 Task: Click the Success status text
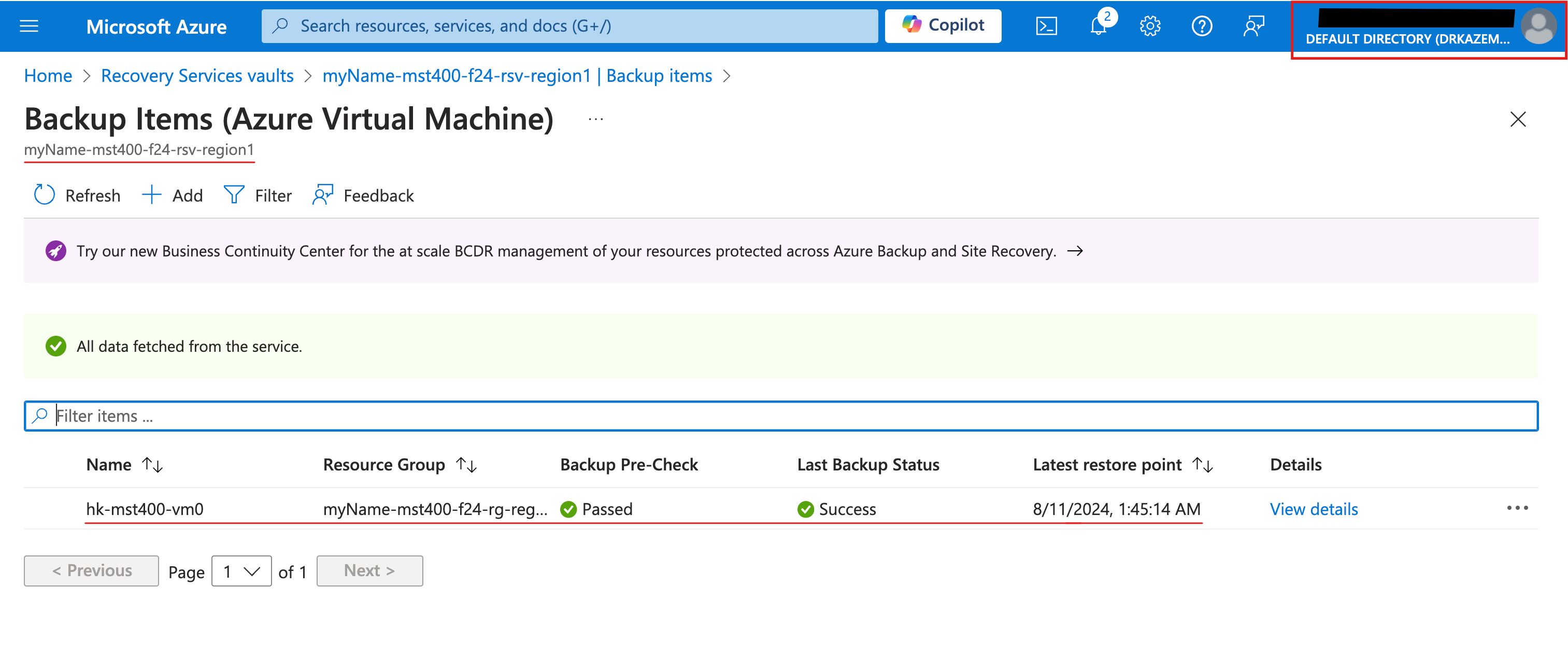[x=847, y=509]
